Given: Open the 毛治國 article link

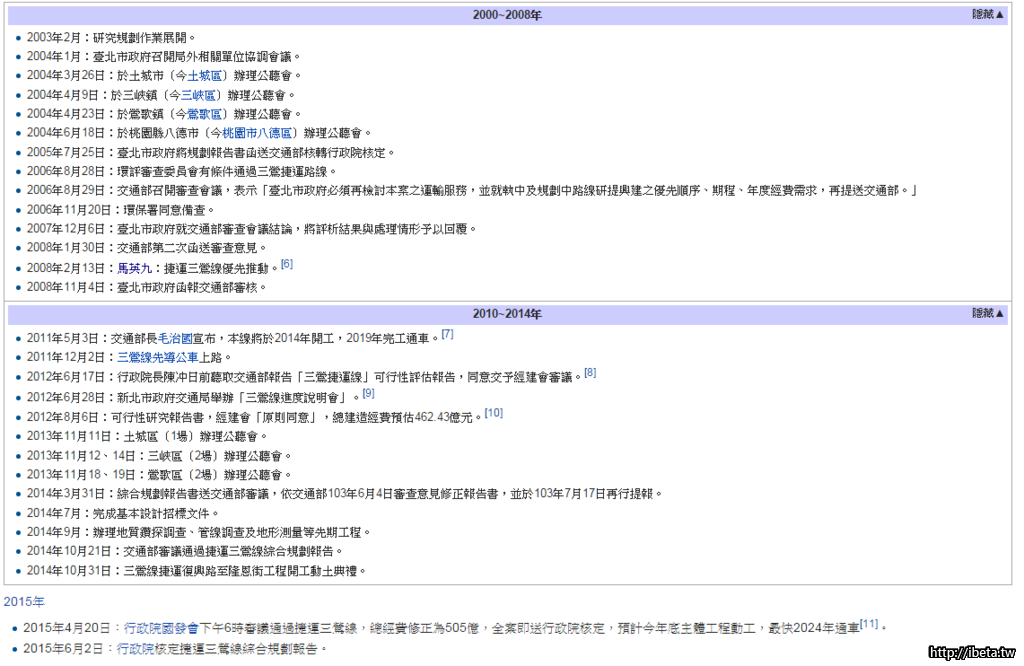Looking at the screenshot, I should click(x=176, y=338).
